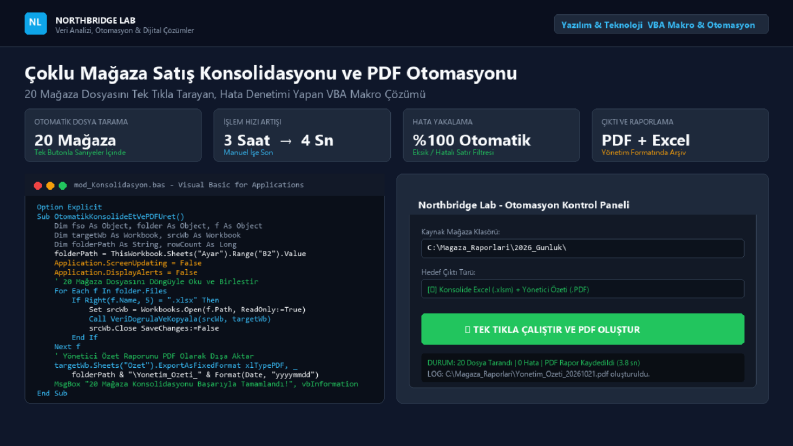Click the For Each f In folder.Files line

click(110, 291)
